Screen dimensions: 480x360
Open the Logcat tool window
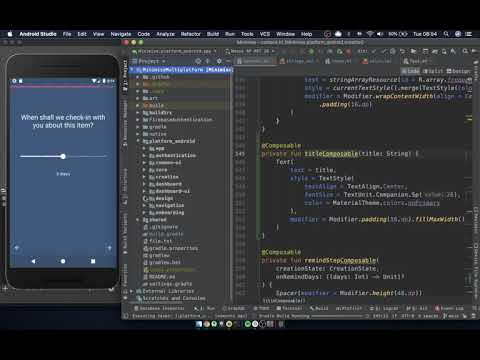[x=383, y=308]
